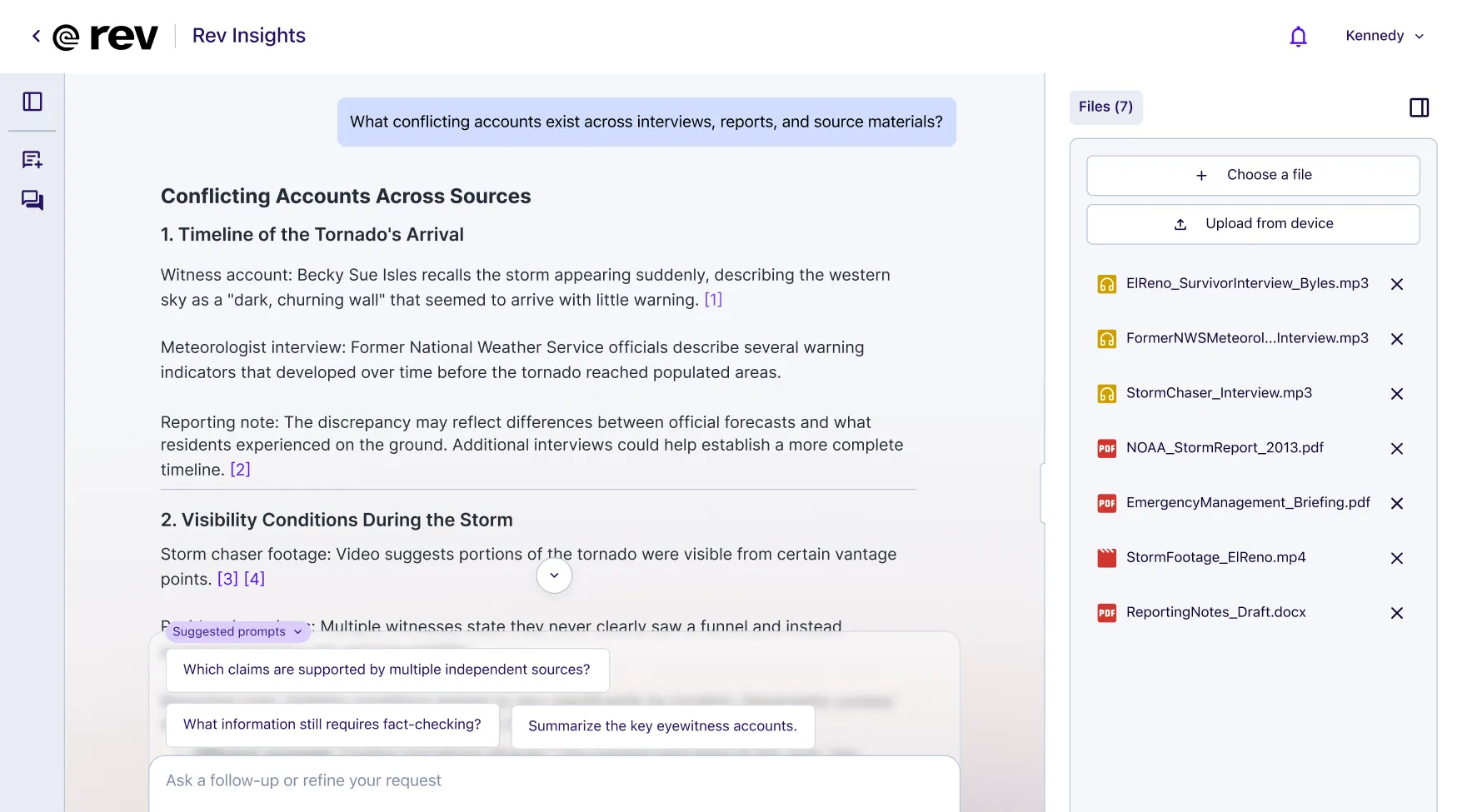Select the NOAA_StormReport_2013.pdf file name
Image resolution: width=1462 pixels, height=812 pixels.
1225,448
